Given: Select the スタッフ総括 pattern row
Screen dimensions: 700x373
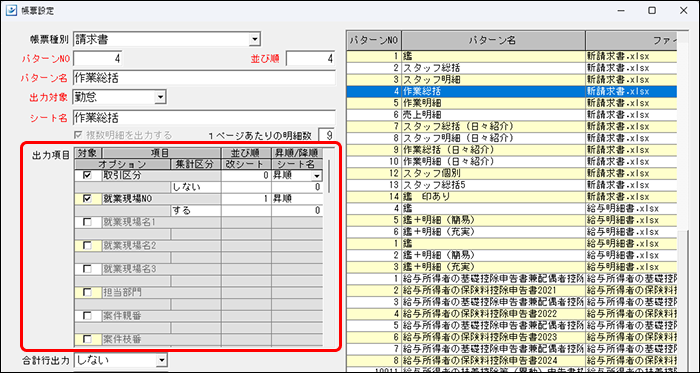Looking at the screenshot, I should click(512, 68).
